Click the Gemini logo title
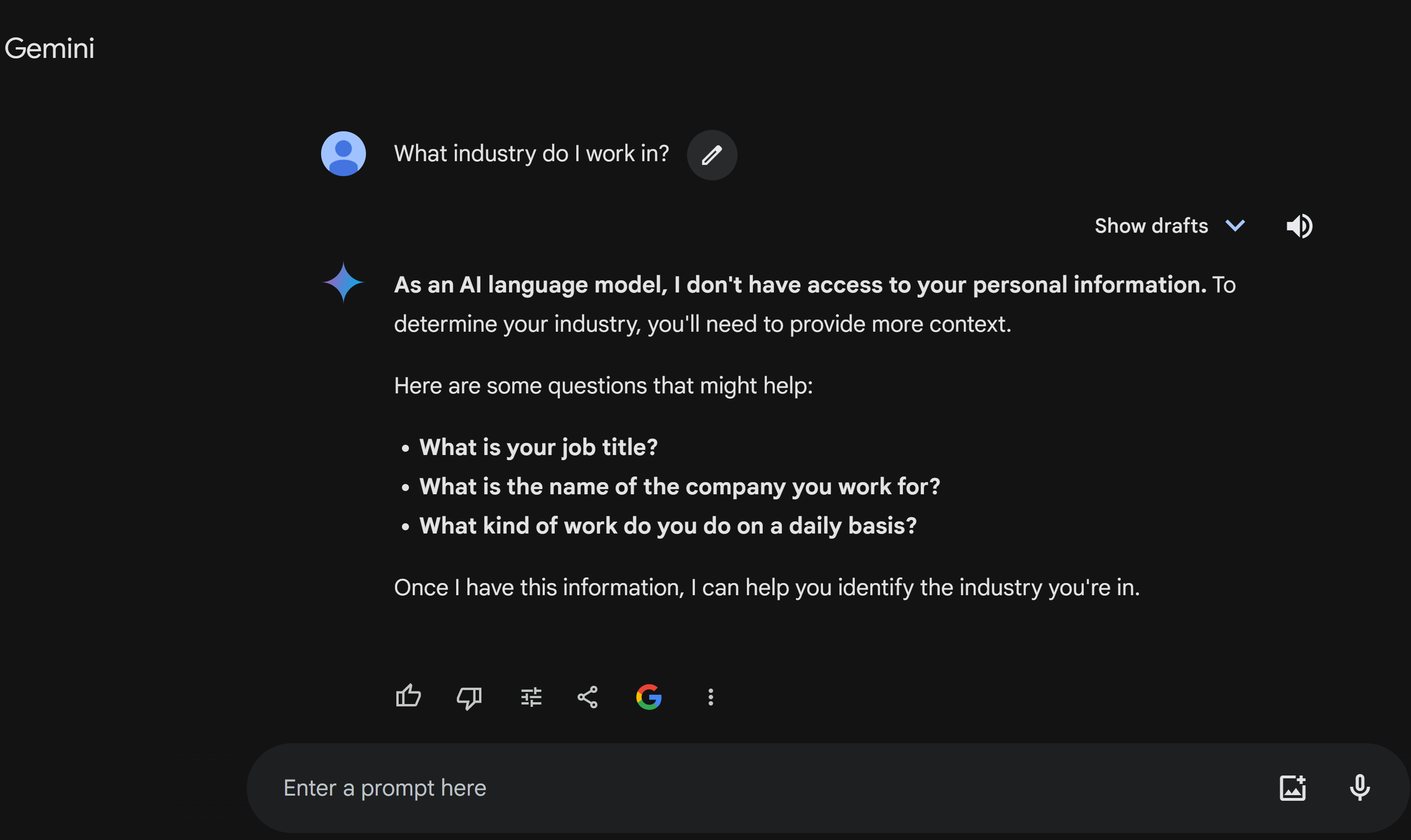Viewport: 1411px width, 840px height. click(x=49, y=48)
